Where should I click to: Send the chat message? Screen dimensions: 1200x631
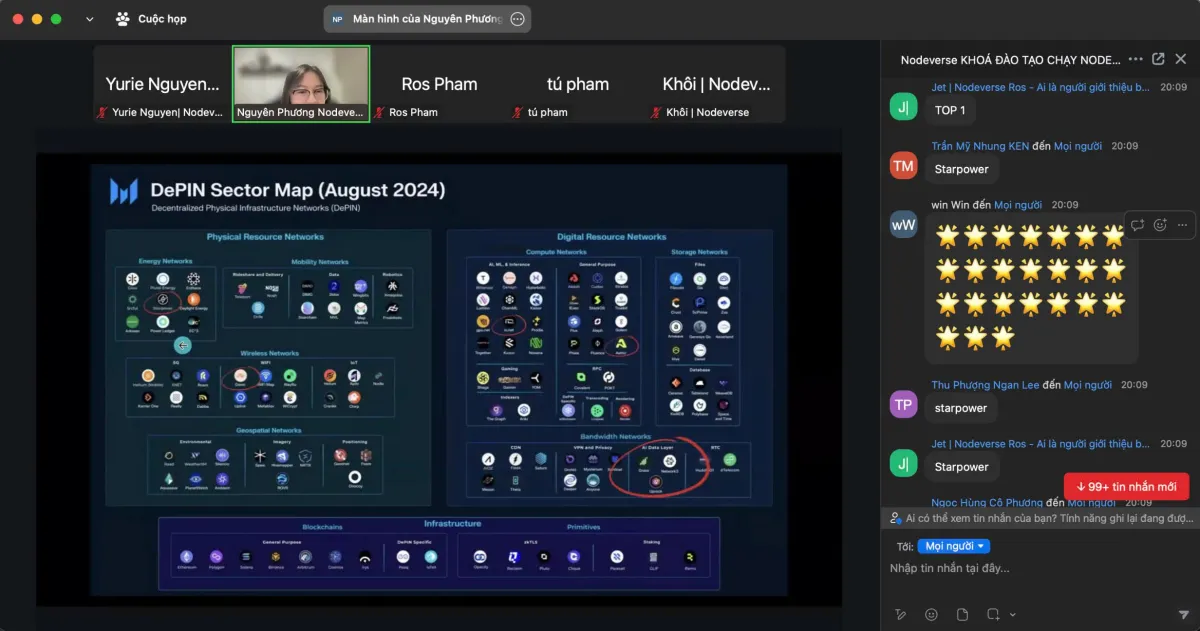1184,614
